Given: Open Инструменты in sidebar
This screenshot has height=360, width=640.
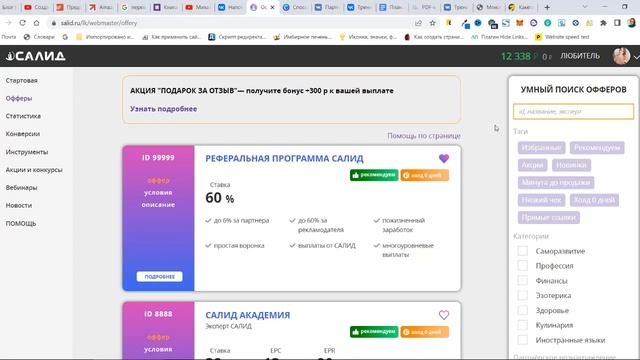Looking at the screenshot, I should 27,152.
